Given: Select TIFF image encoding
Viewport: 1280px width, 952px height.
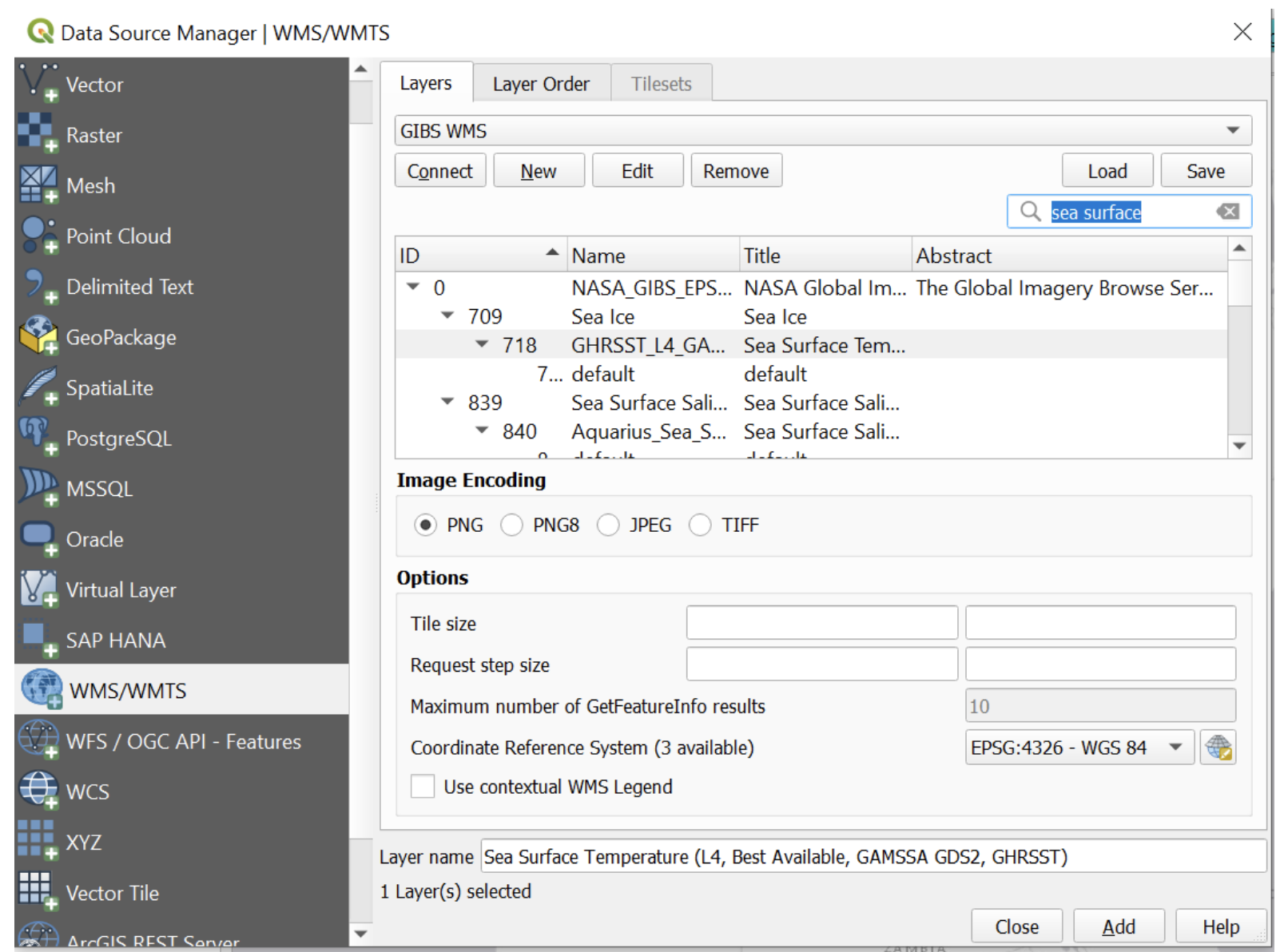Looking at the screenshot, I should click(x=700, y=525).
